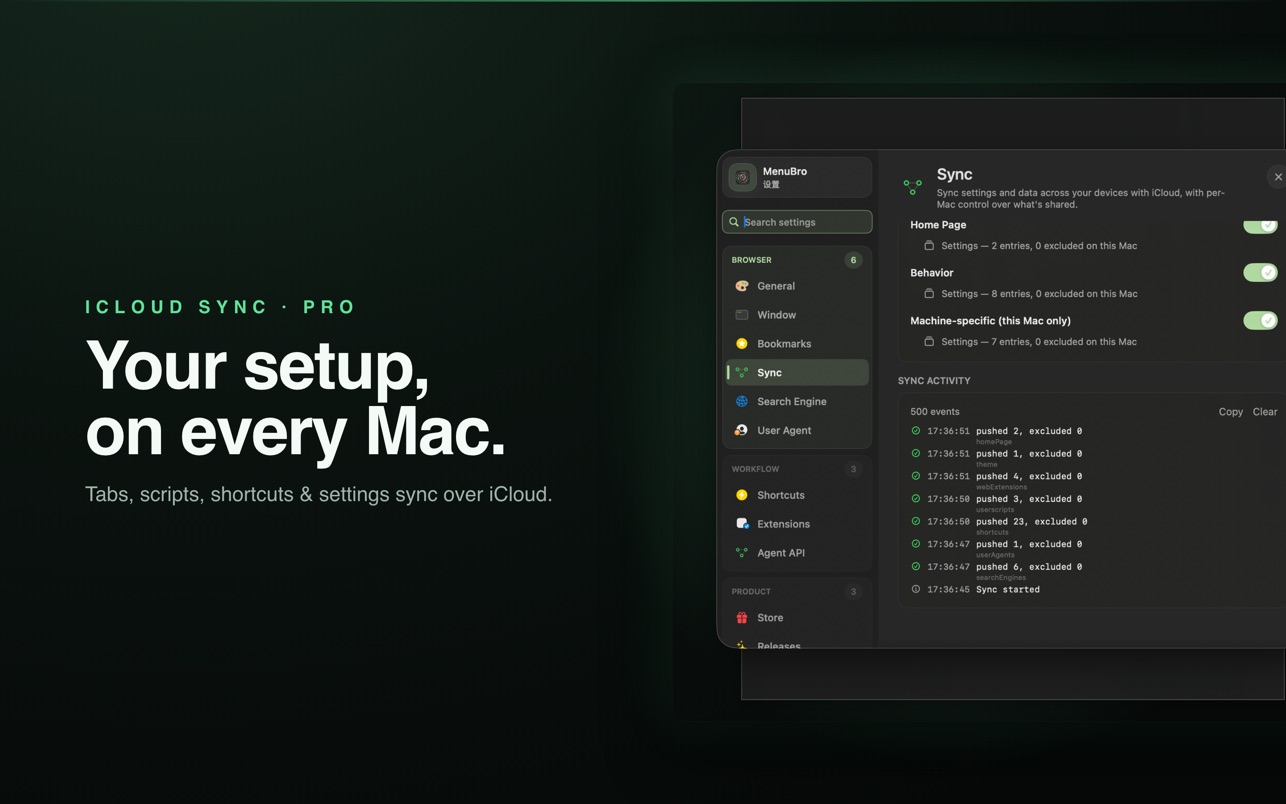This screenshot has height=804, width=1286.
Task: Select the Sync sidebar item
Action: (797, 372)
